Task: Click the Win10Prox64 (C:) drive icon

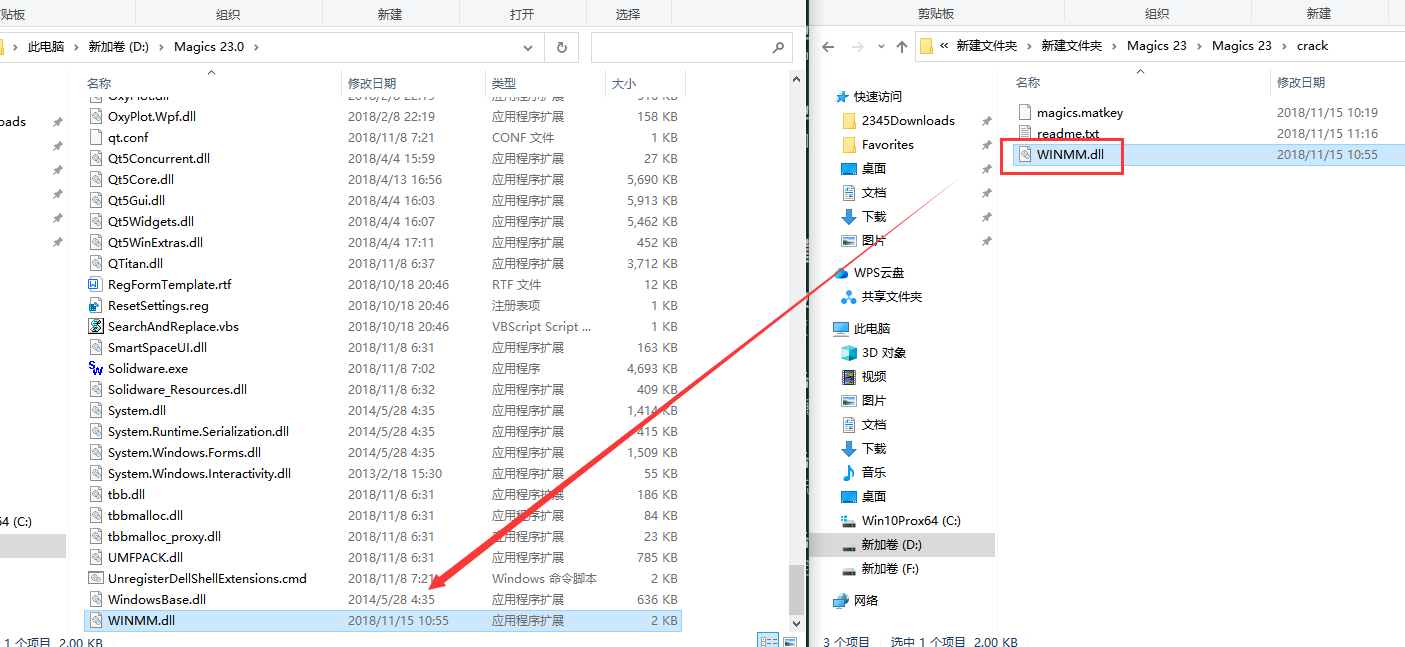Action: pyautogui.click(x=849, y=521)
